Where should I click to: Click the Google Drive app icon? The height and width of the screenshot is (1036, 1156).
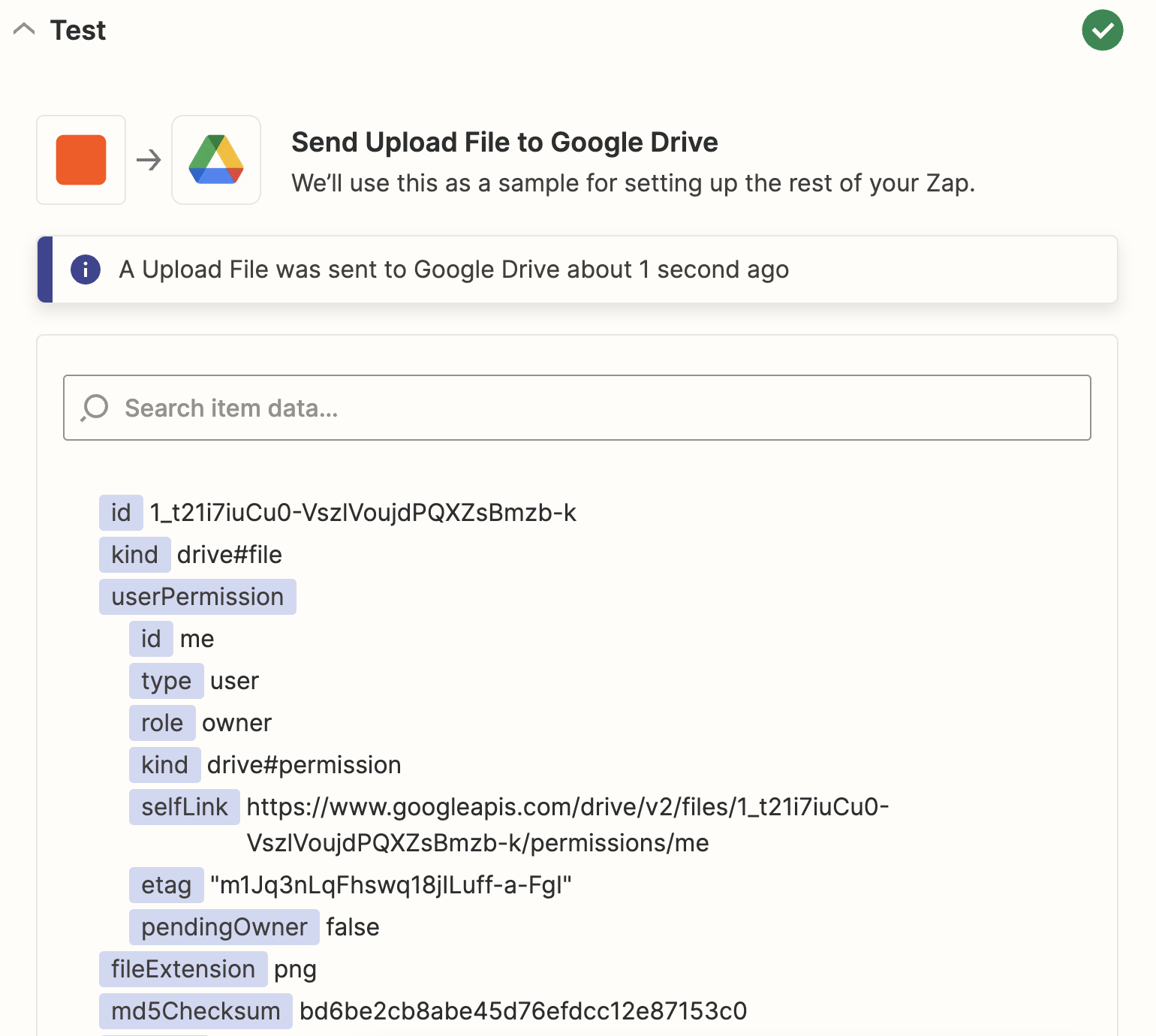coord(216,160)
